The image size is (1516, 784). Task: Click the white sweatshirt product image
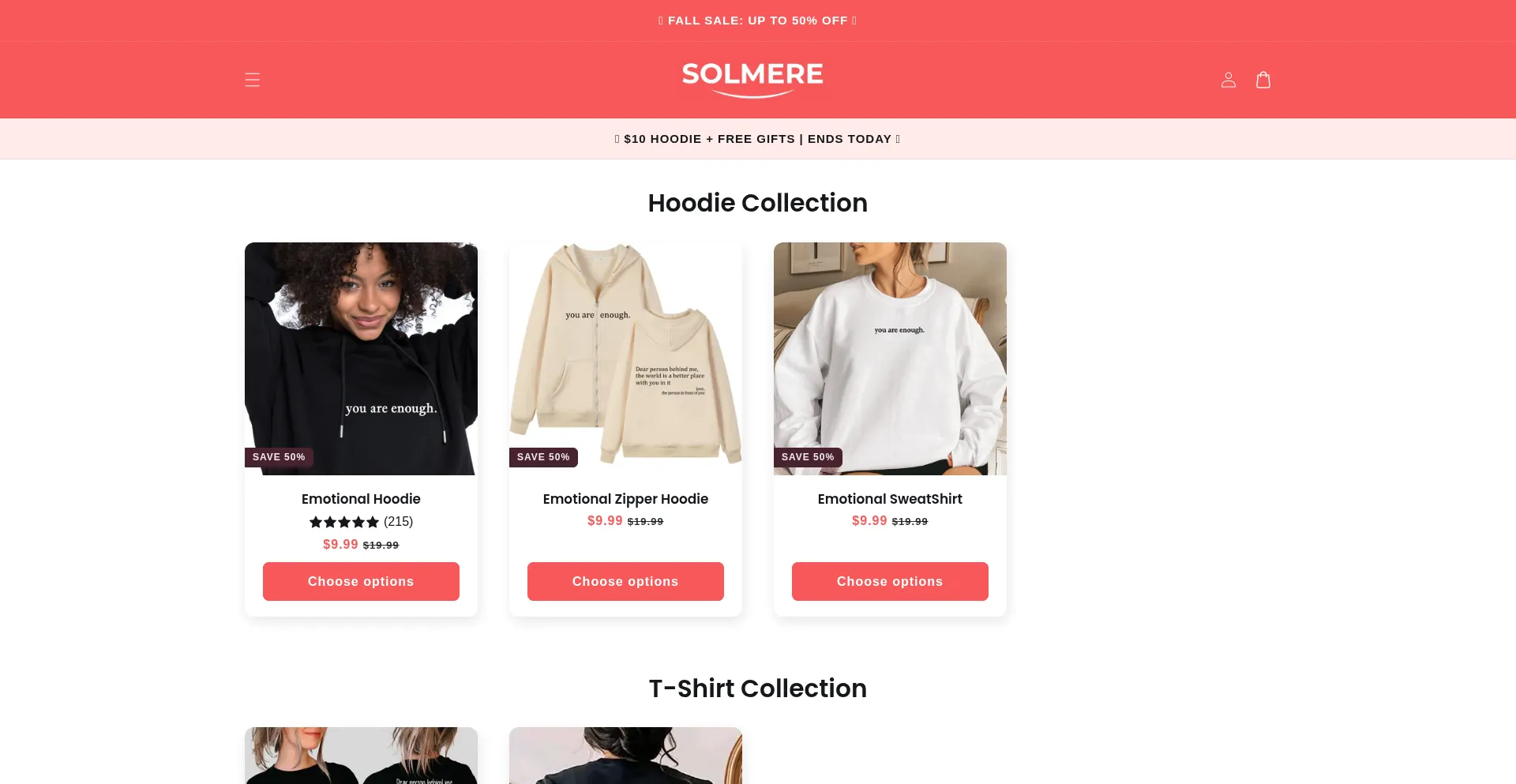click(x=890, y=358)
